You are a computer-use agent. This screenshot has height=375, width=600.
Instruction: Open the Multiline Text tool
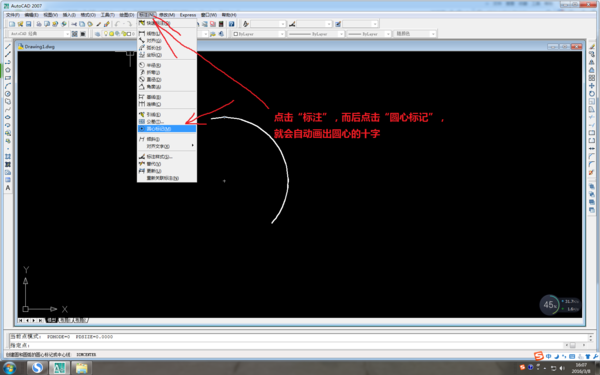tap(8, 188)
